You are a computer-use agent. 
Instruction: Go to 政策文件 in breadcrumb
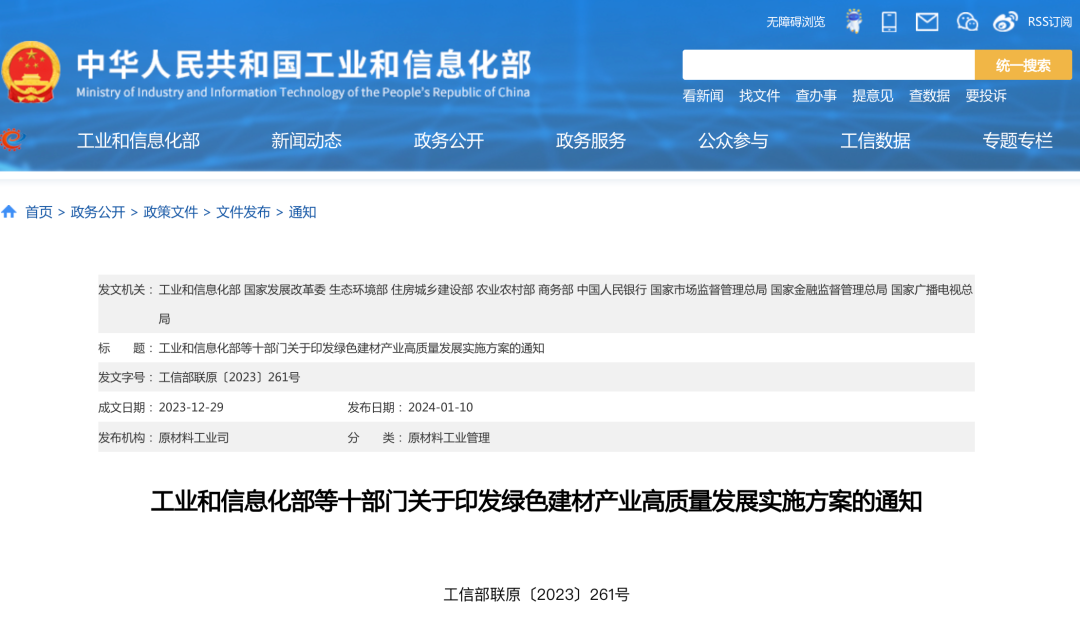[171, 212]
